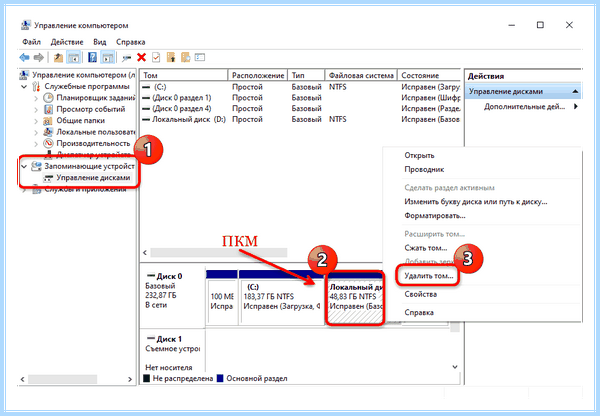Select the (C:) row in volume list
Screen dimensions: 600x416
point(301,87)
